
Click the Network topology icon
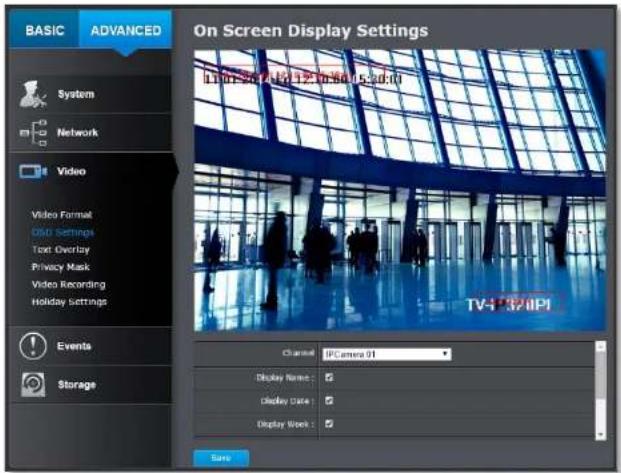[x=33, y=133]
